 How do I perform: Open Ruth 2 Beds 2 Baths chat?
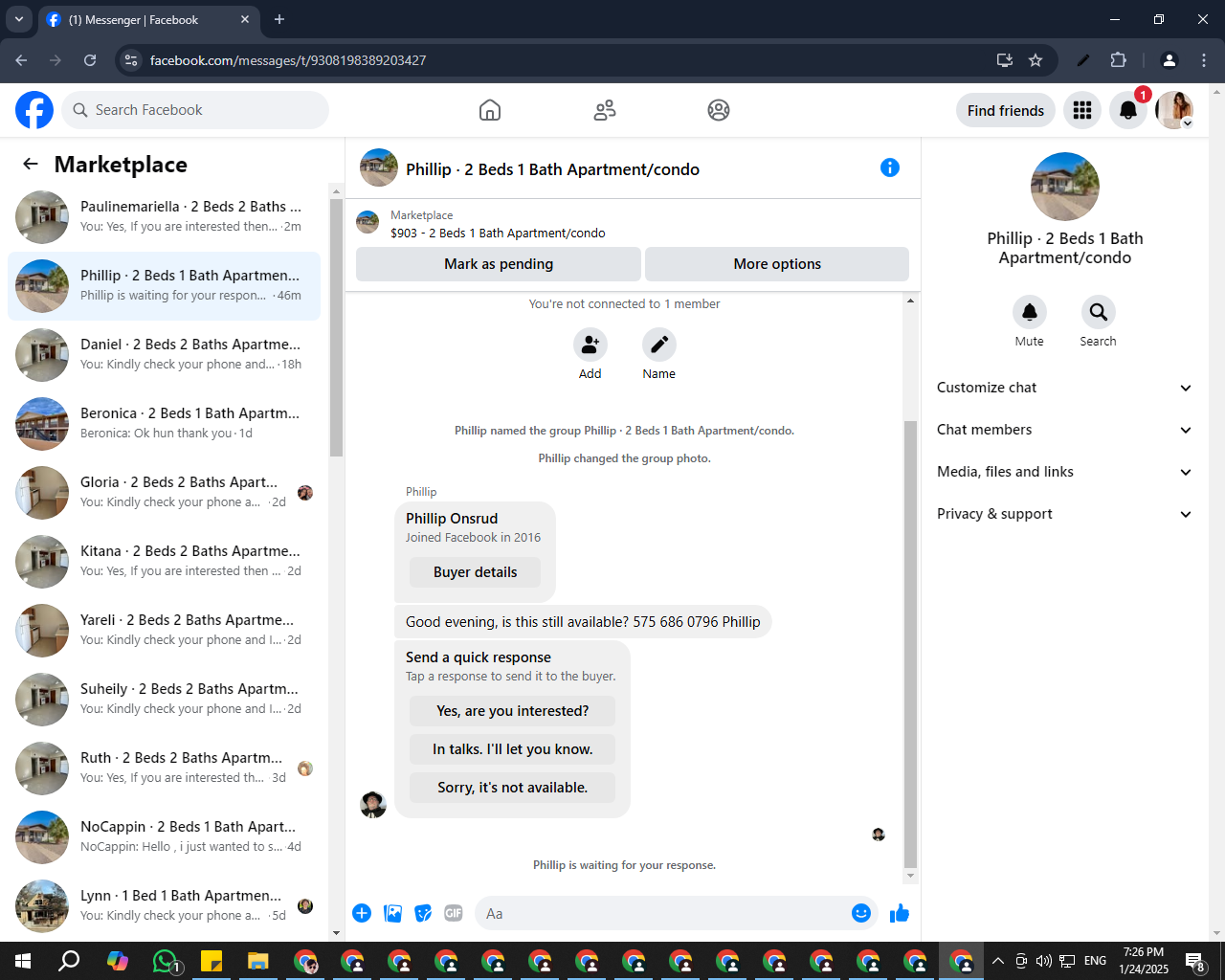coord(165,768)
